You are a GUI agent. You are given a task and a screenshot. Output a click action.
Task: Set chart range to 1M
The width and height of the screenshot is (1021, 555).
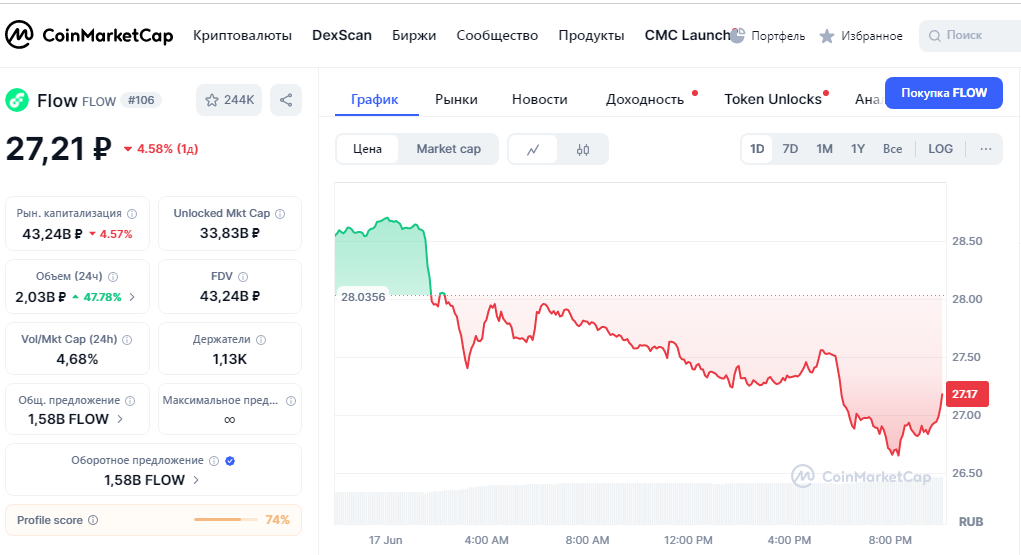click(x=824, y=149)
